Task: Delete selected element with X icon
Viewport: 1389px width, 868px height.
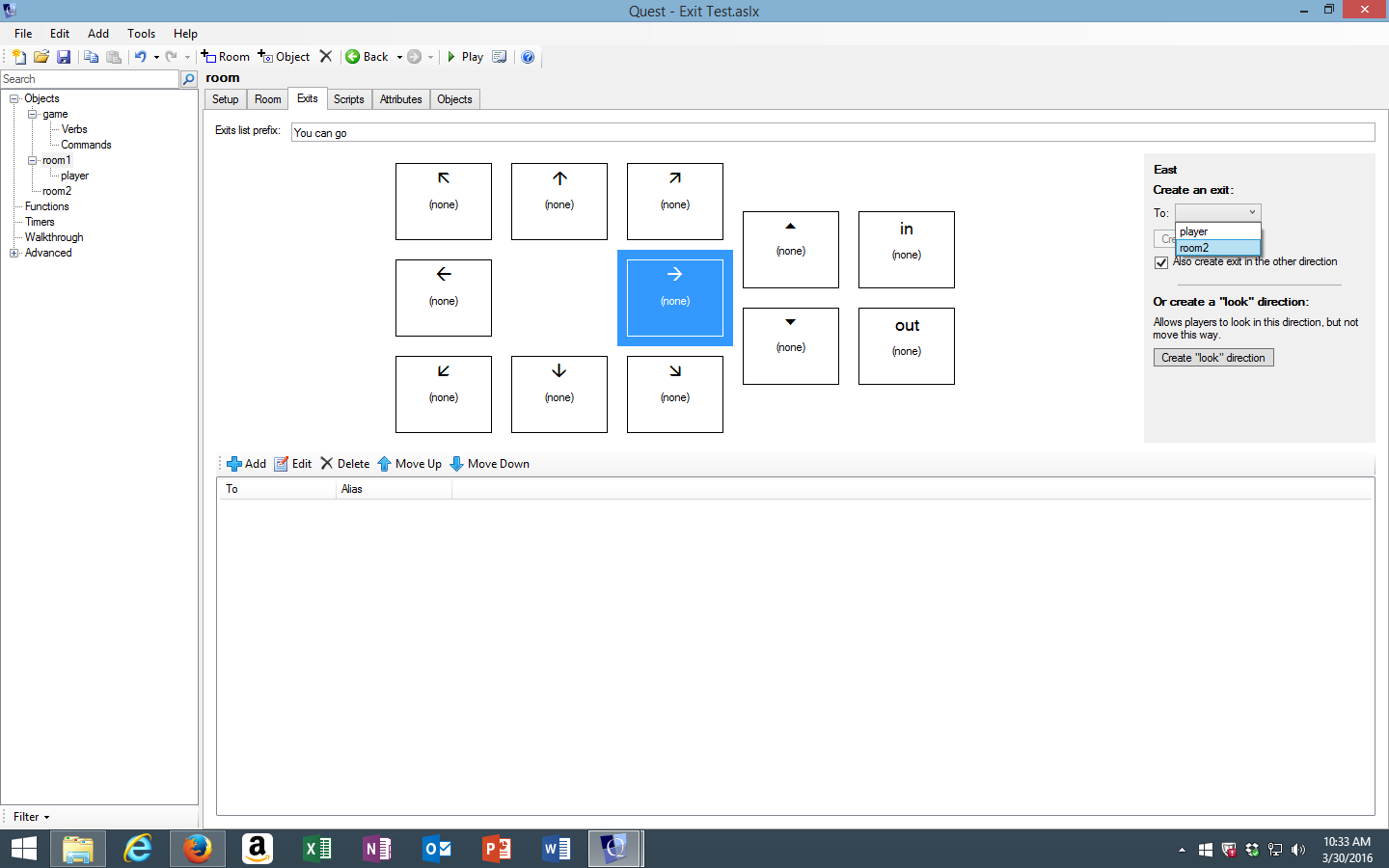Action: pyautogui.click(x=326, y=57)
